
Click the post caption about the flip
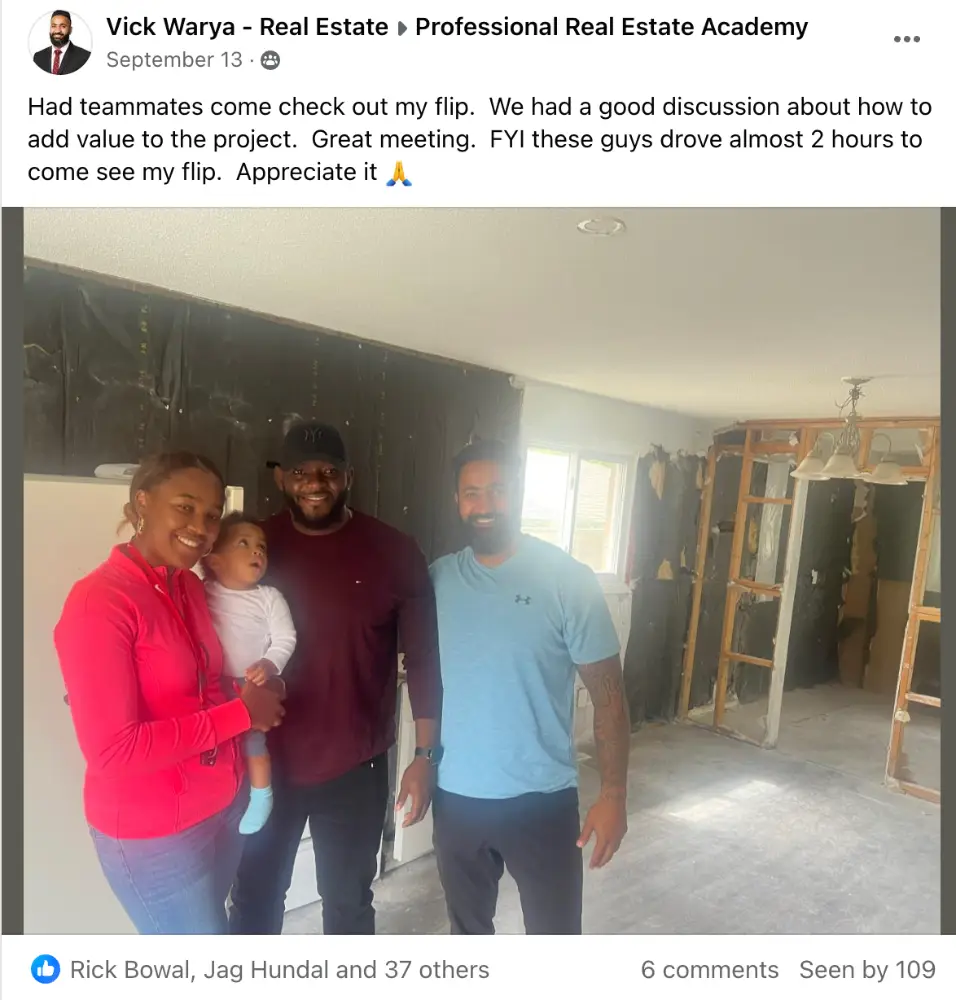click(480, 139)
